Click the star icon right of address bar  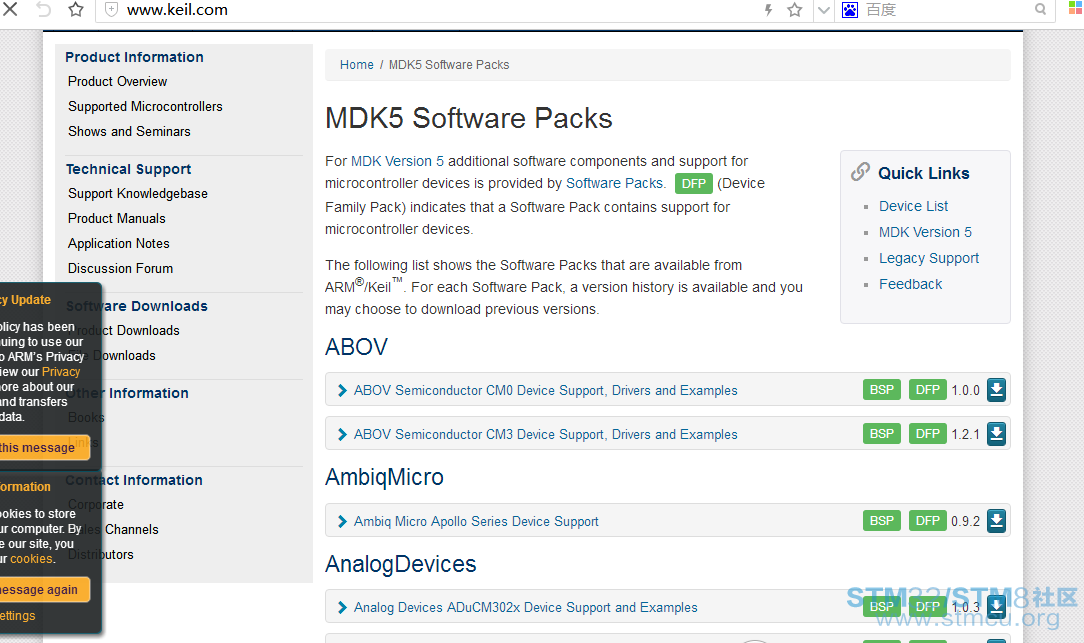(x=795, y=10)
